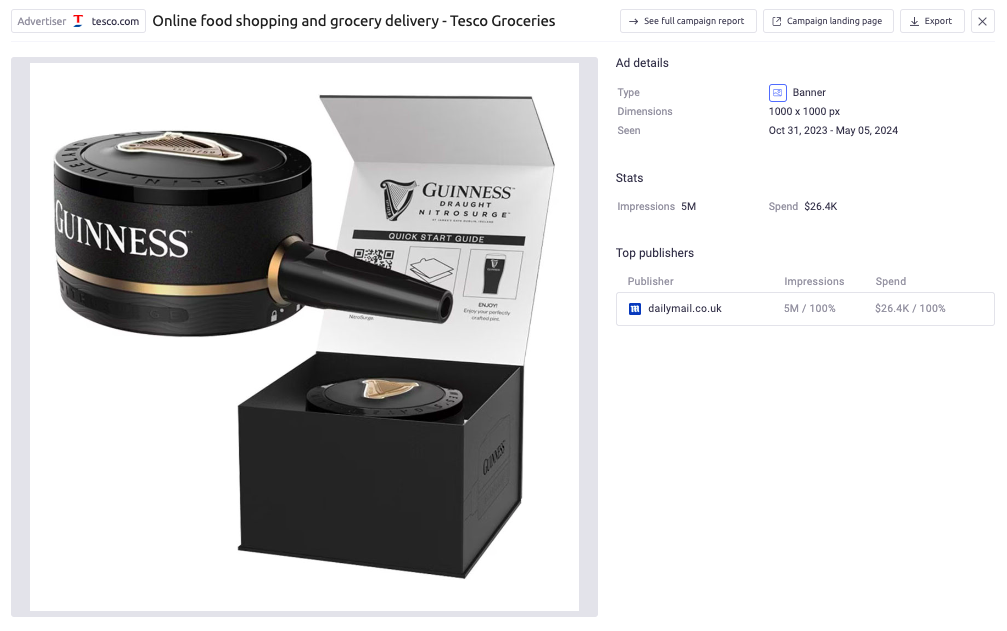Click the Impressions column header in Top publishers
The width and height of the screenshot is (1007, 631).
(x=814, y=282)
